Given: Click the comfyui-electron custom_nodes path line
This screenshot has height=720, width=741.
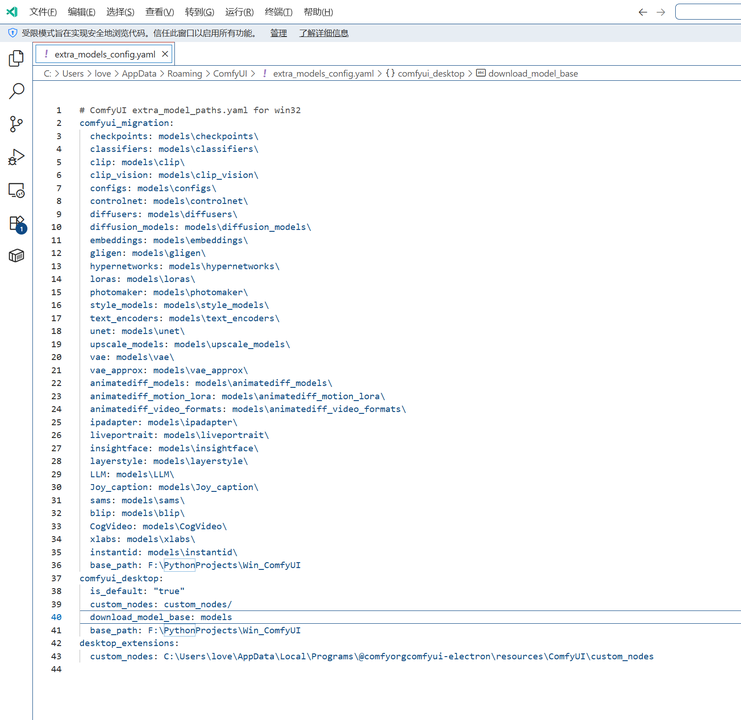Looking at the screenshot, I should pyautogui.click(x=372, y=656).
